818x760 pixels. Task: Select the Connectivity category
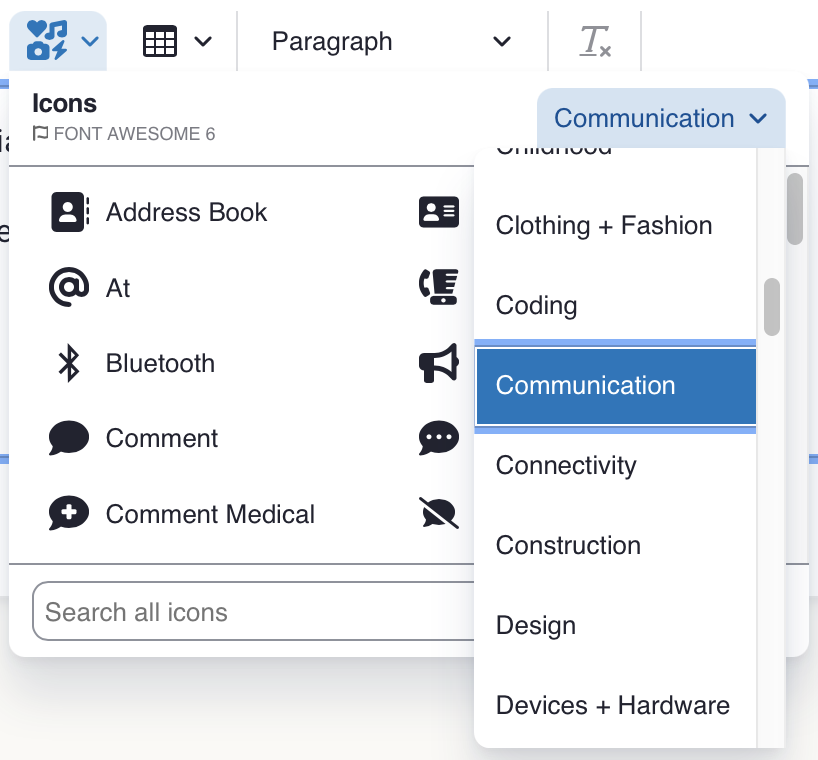click(x=566, y=466)
